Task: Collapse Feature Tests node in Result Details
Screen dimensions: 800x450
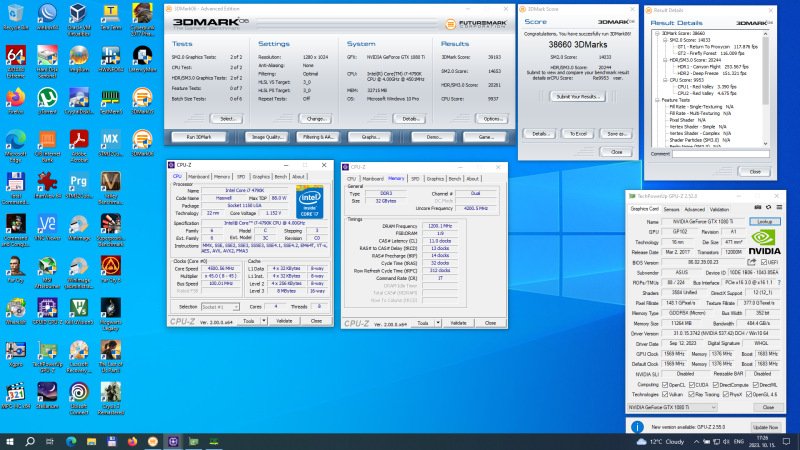Action: pyautogui.click(x=658, y=100)
